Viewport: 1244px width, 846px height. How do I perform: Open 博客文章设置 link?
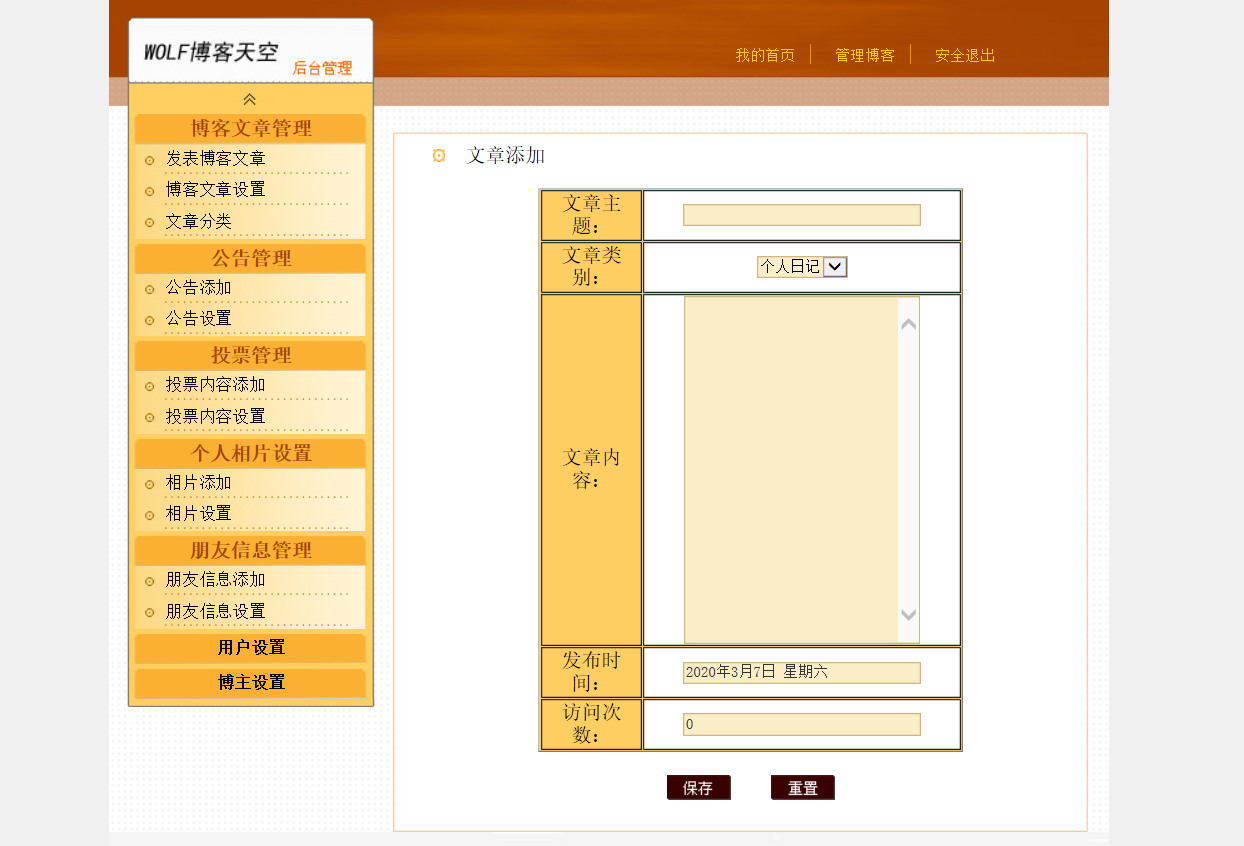(x=216, y=189)
